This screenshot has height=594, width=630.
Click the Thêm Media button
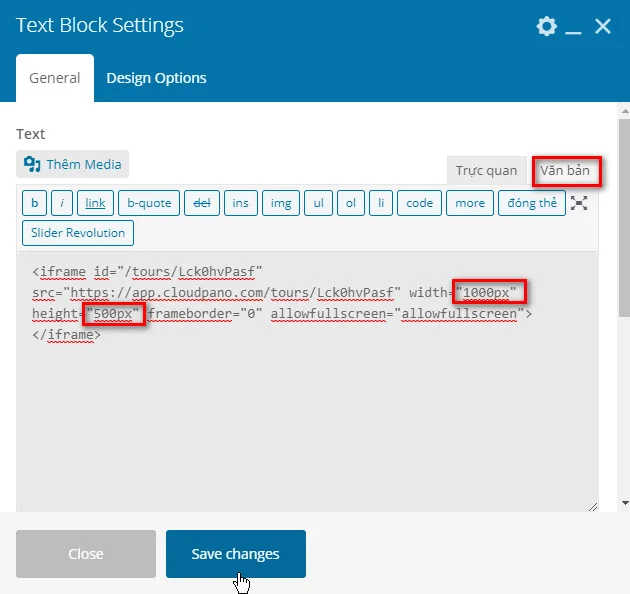tap(72, 164)
